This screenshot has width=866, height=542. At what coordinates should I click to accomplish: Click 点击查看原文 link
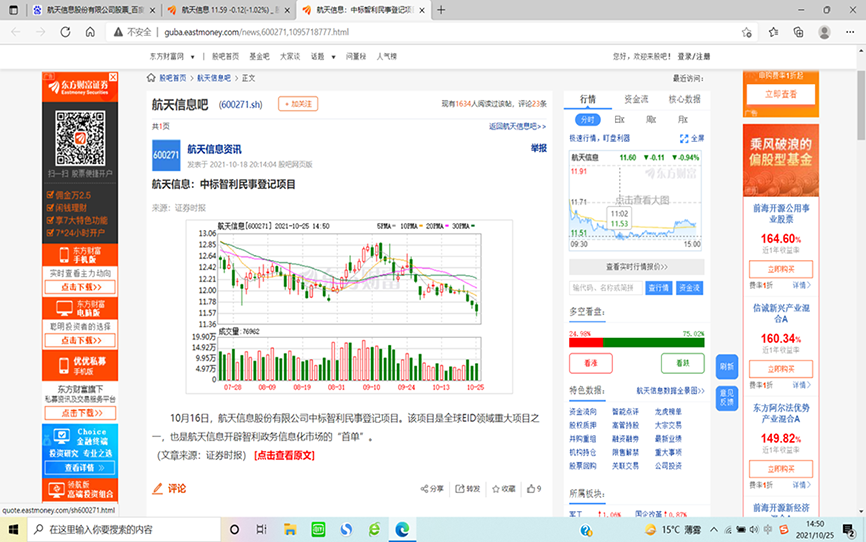pos(284,456)
